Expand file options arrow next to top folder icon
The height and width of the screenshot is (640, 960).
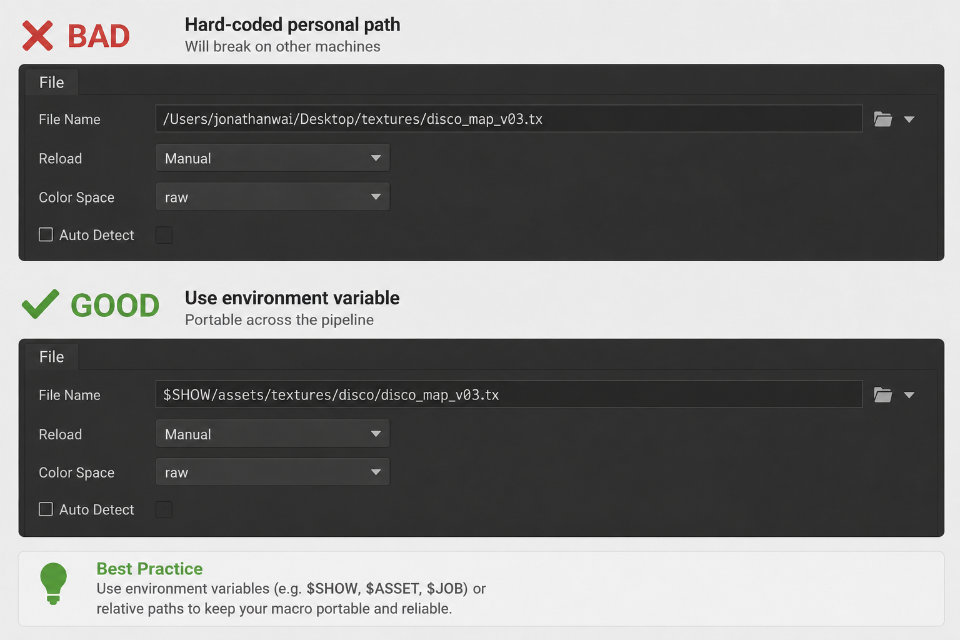tap(909, 119)
